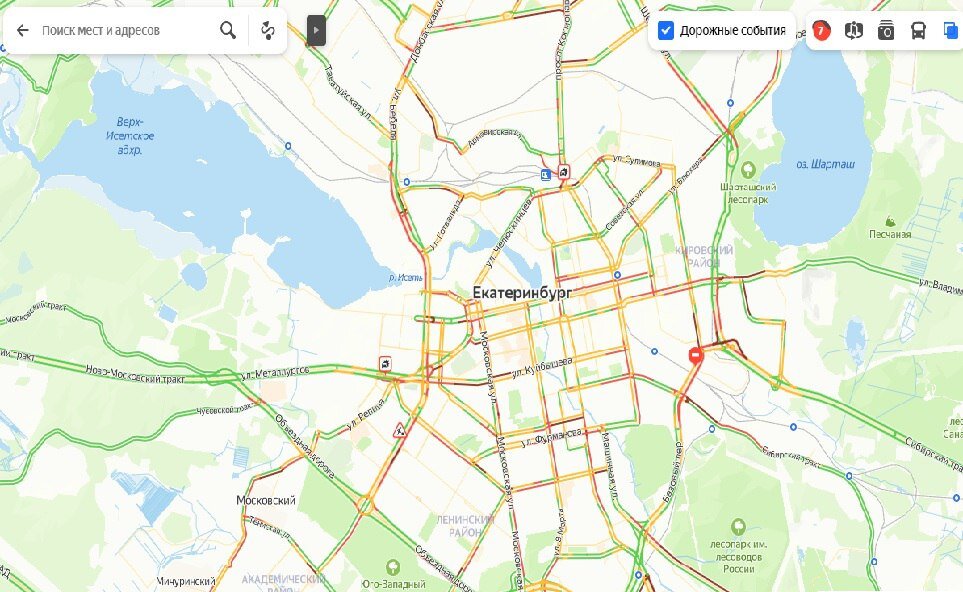Click the Шарташский лесопарк park marker
Screen dimensions: 963x592
click(748, 168)
